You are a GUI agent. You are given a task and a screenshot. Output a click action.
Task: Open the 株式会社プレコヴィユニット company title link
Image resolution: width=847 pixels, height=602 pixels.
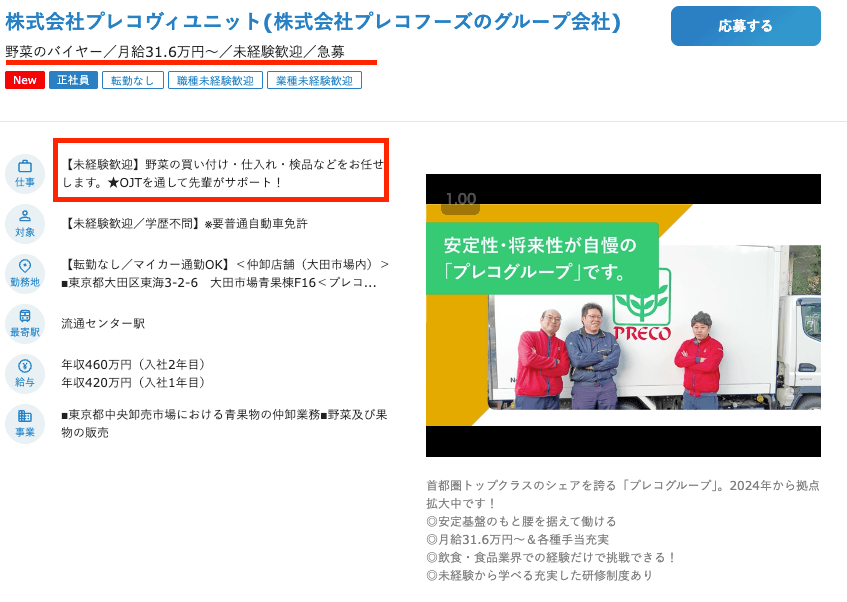[x=313, y=22]
